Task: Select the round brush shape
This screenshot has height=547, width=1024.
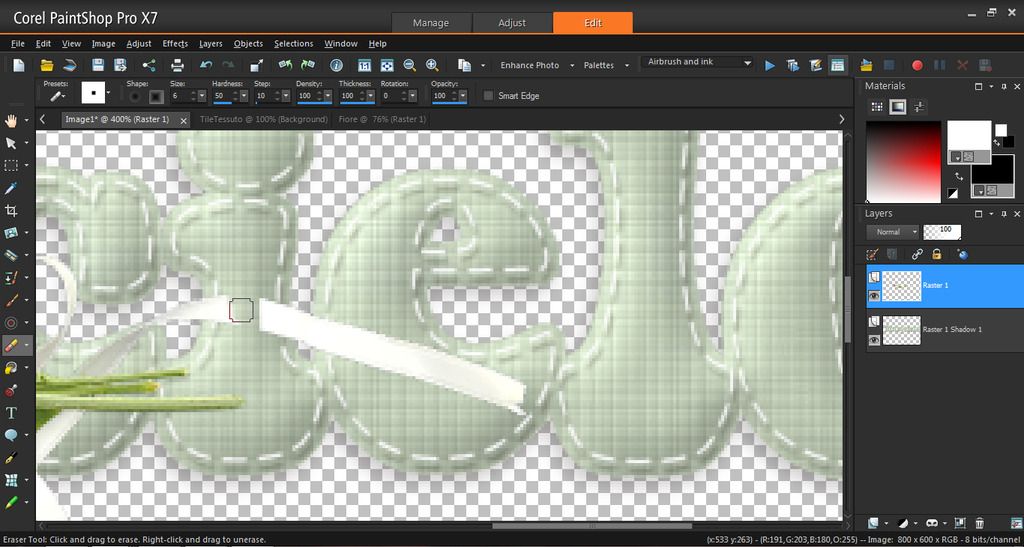Action: [x=135, y=97]
